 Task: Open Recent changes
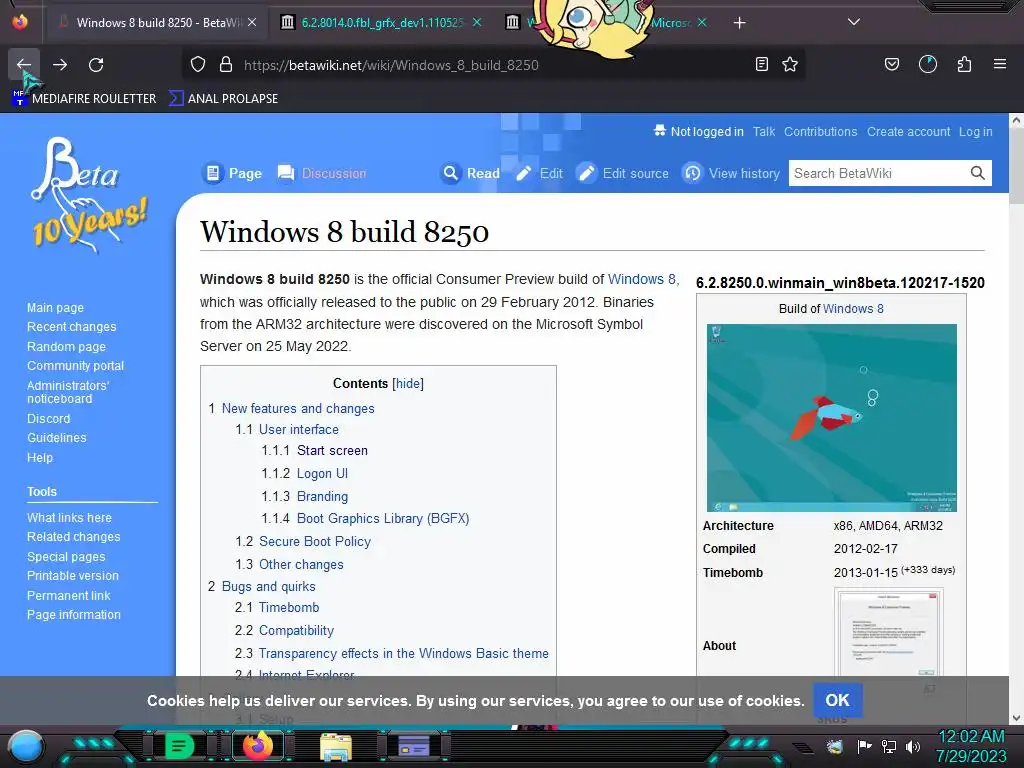click(72, 327)
